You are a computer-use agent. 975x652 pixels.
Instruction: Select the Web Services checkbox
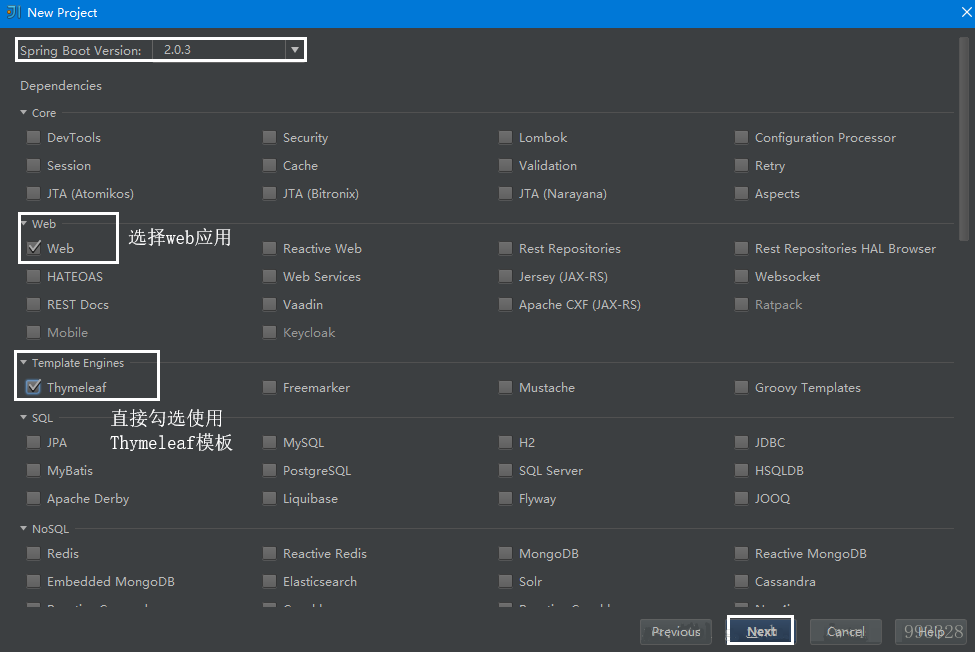269,276
